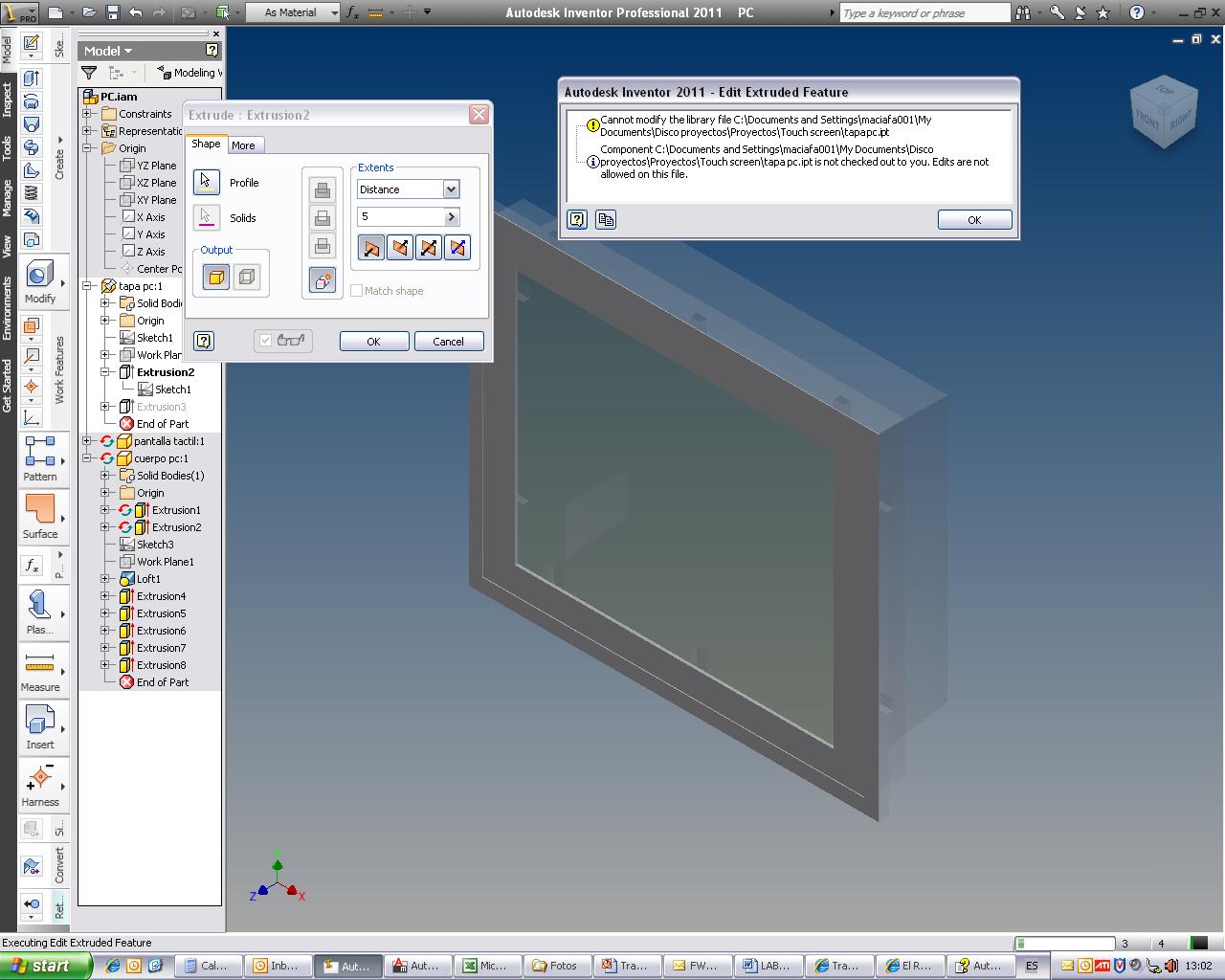Open the Tools ribbon tab
The width and height of the screenshot is (1225, 980).
pyautogui.click(x=7, y=147)
